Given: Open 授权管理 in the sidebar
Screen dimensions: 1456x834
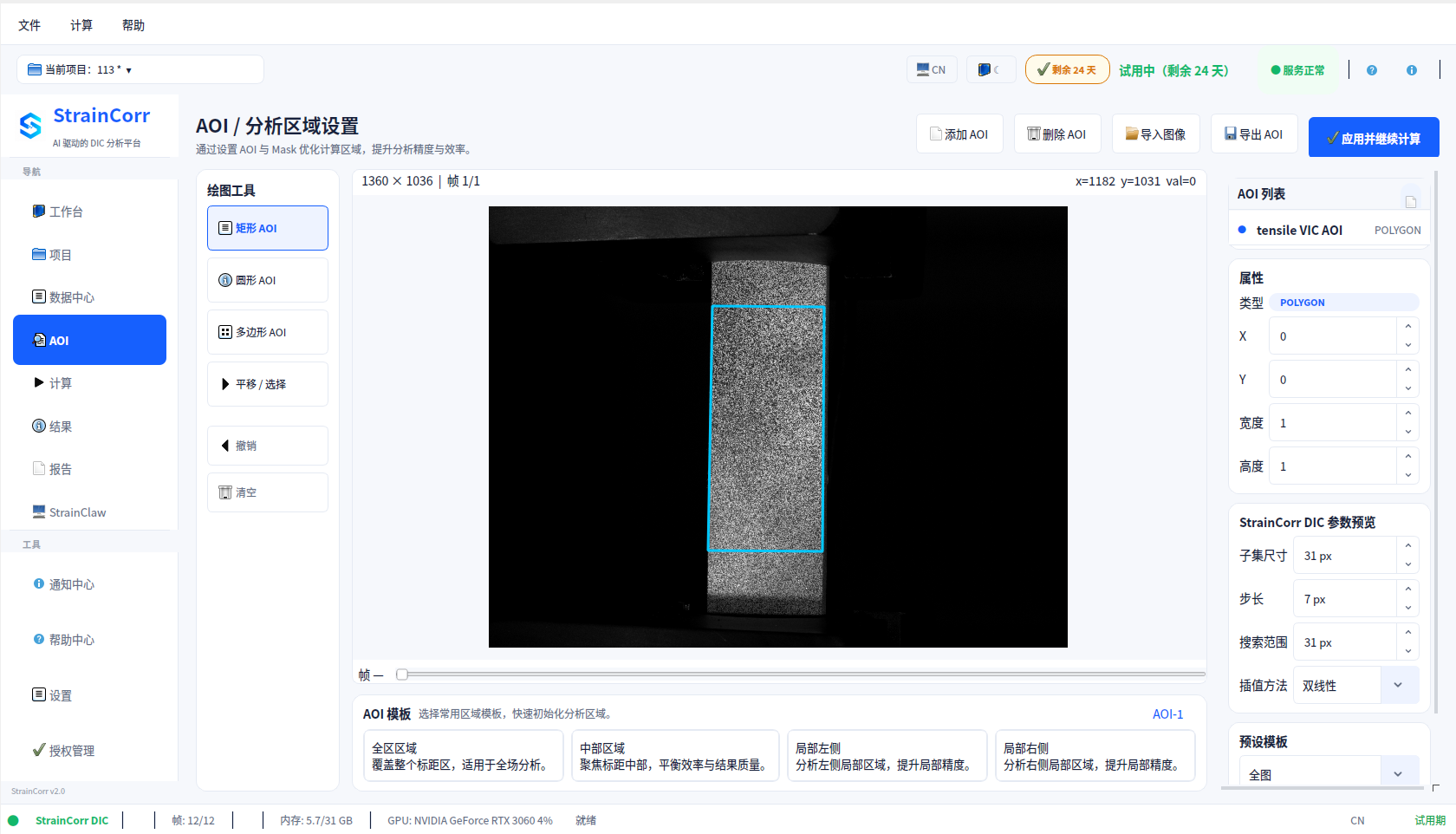Looking at the screenshot, I should coord(89,751).
